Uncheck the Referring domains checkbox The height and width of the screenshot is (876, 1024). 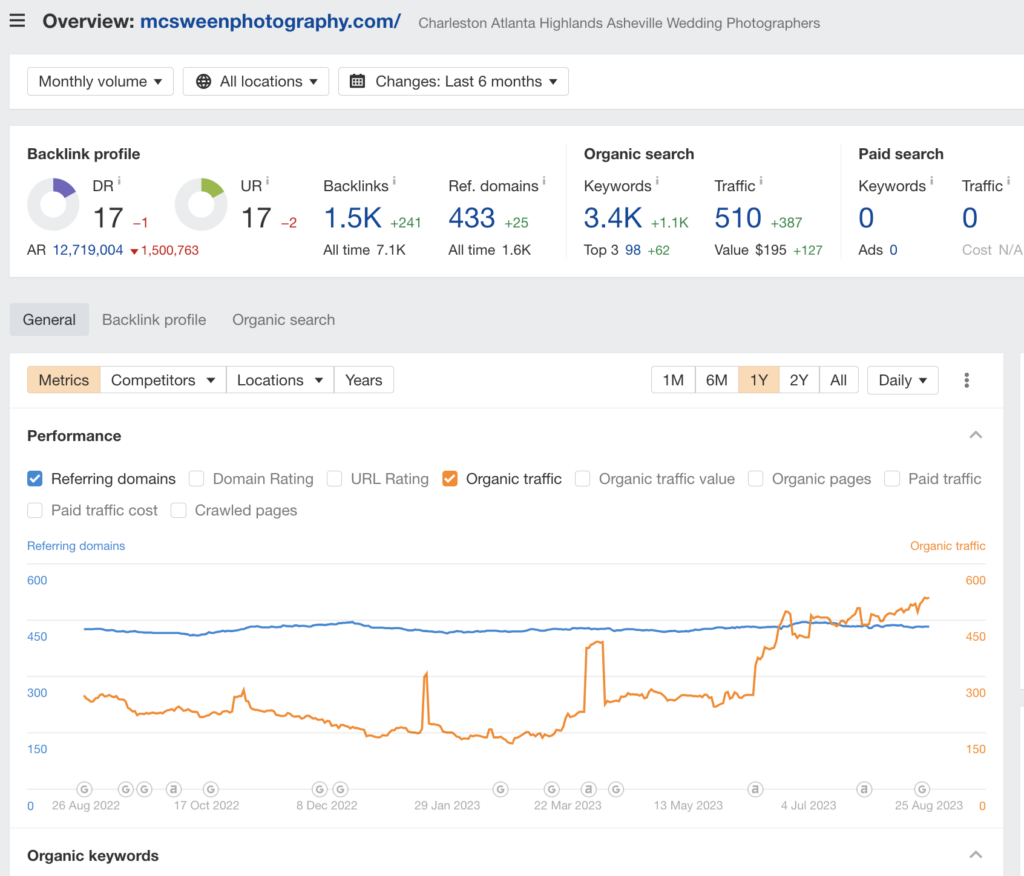(x=35, y=479)
